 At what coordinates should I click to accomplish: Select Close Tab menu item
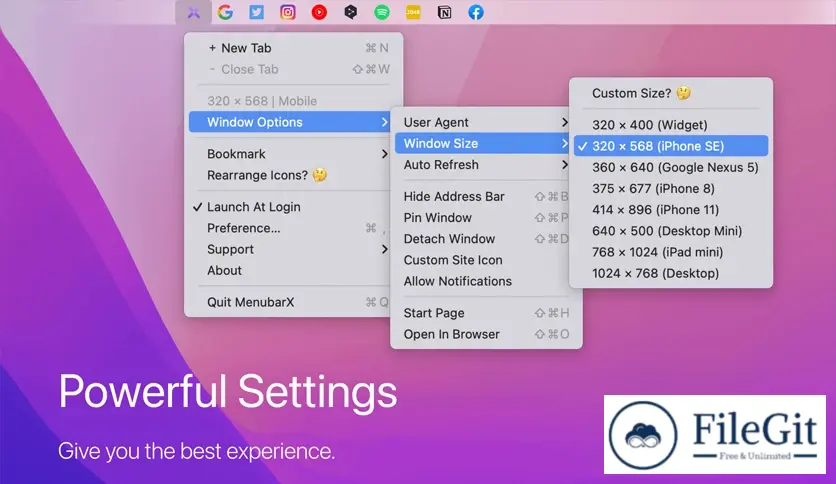coord(293,69)
